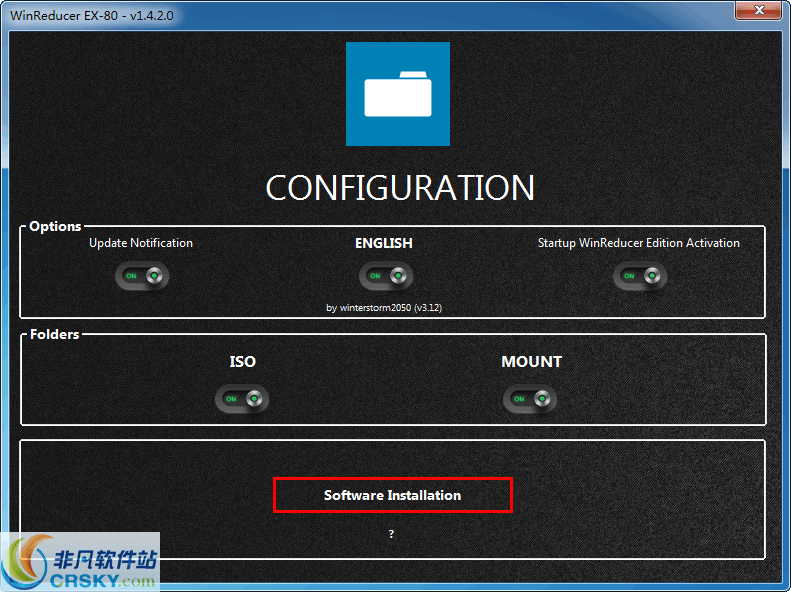
Task: Toggle the Update Notification switch
Action: click(x=142, y=276)
